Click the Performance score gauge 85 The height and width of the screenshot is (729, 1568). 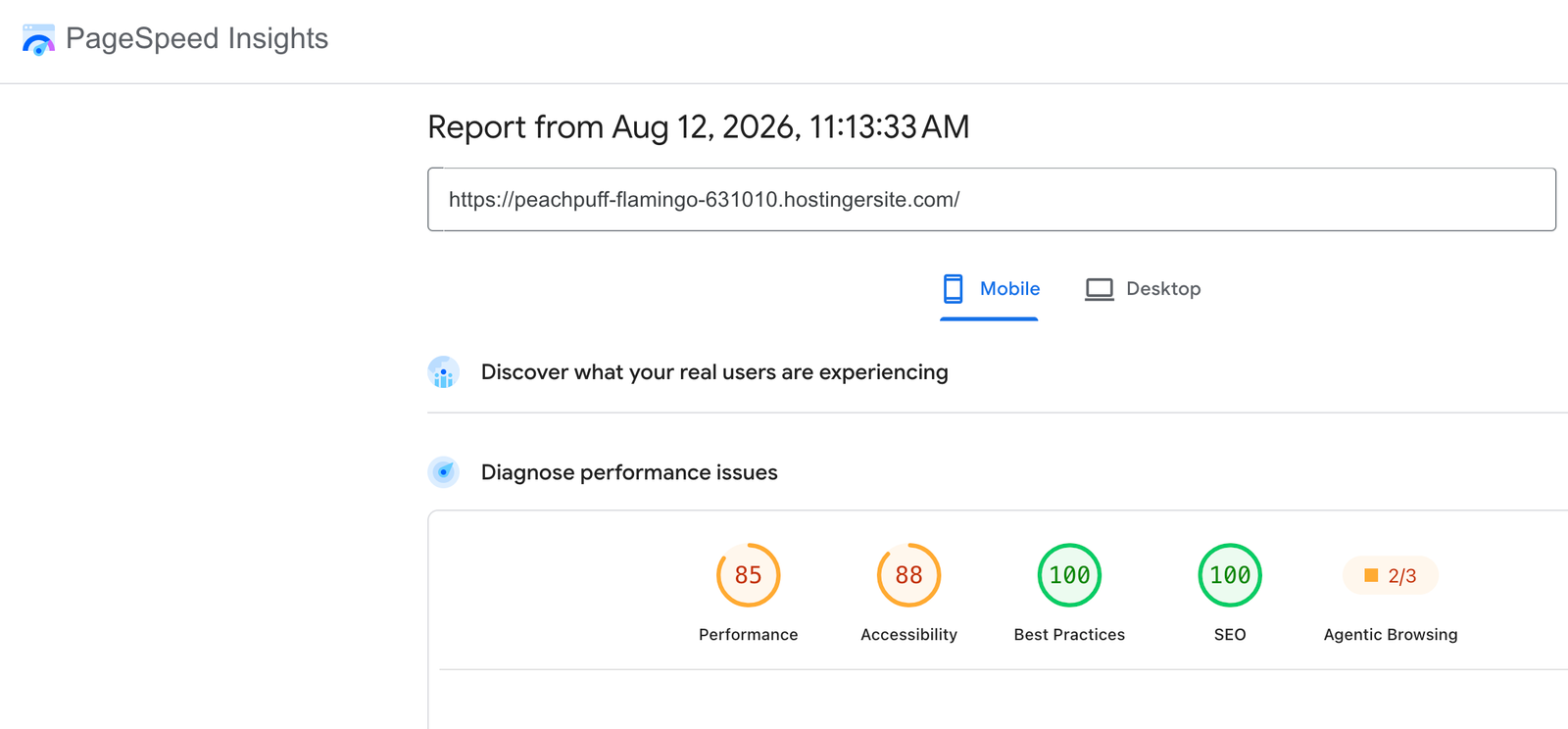[749, 575]
